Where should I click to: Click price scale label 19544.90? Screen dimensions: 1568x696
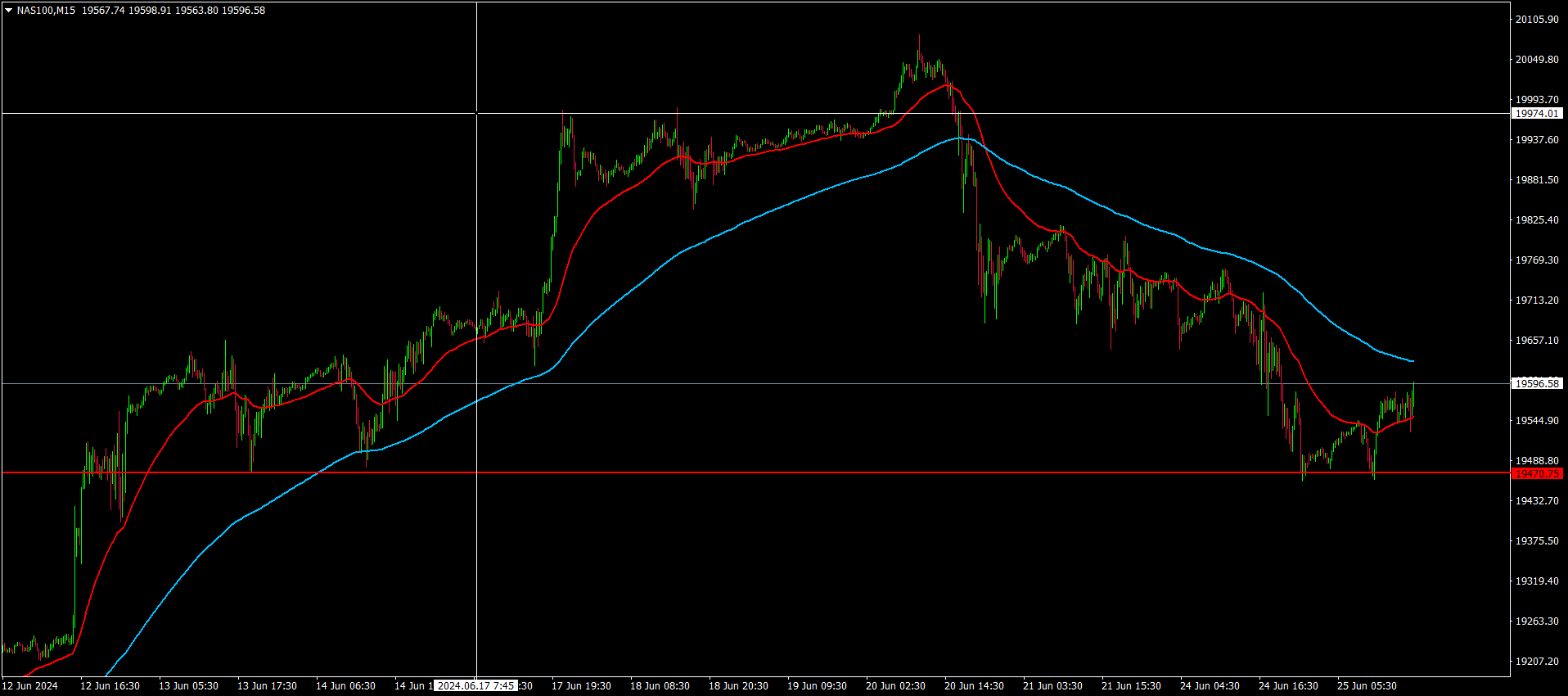click(1537, 420)
